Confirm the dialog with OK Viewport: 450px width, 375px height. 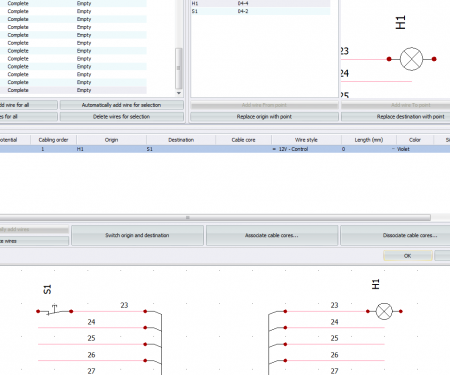[x=408, y=256]
